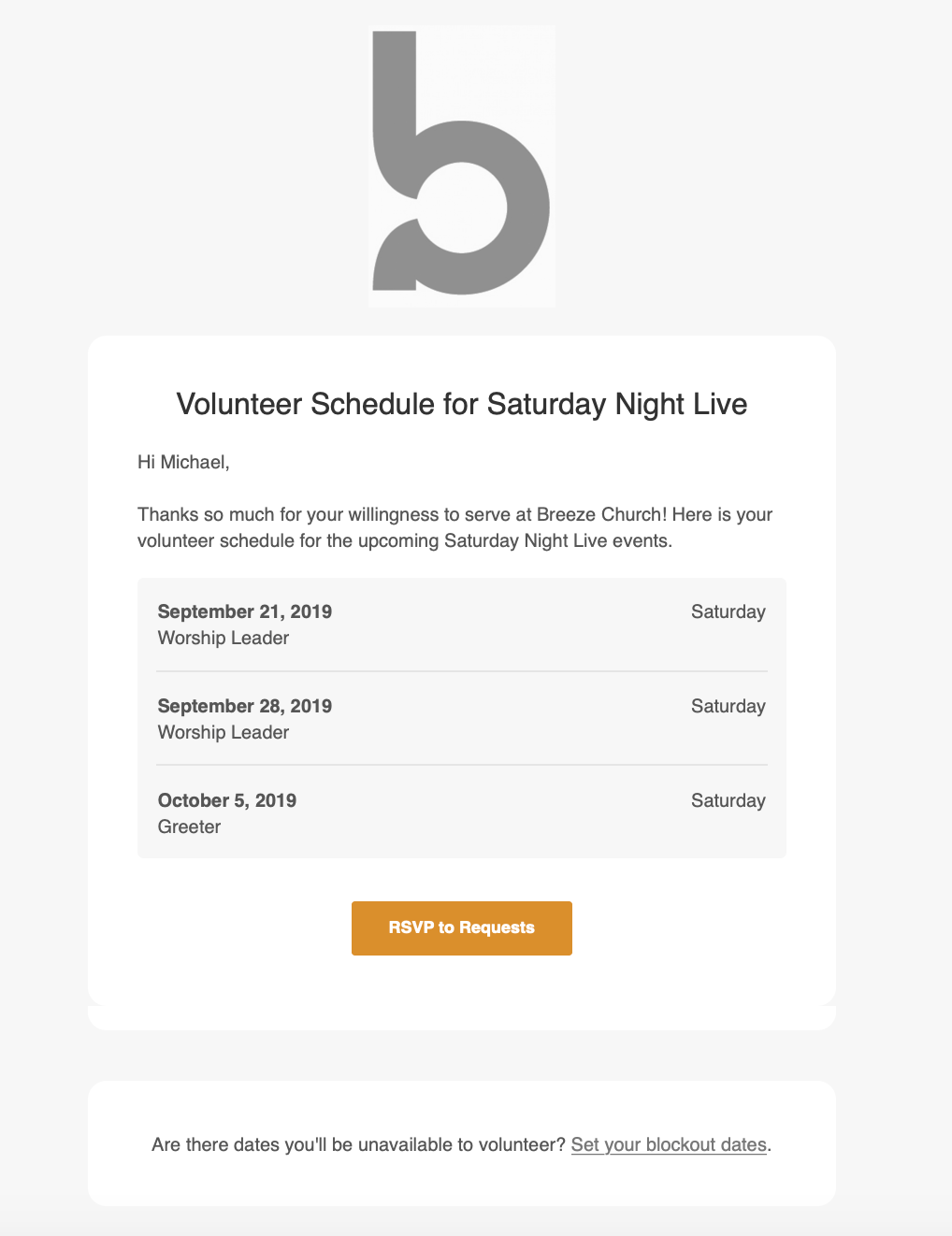This screenshot has height=1236, width=952.
Task: Click the 'Thanks so much for your willingness' paragraph
Action: click(x=455, y=527)
